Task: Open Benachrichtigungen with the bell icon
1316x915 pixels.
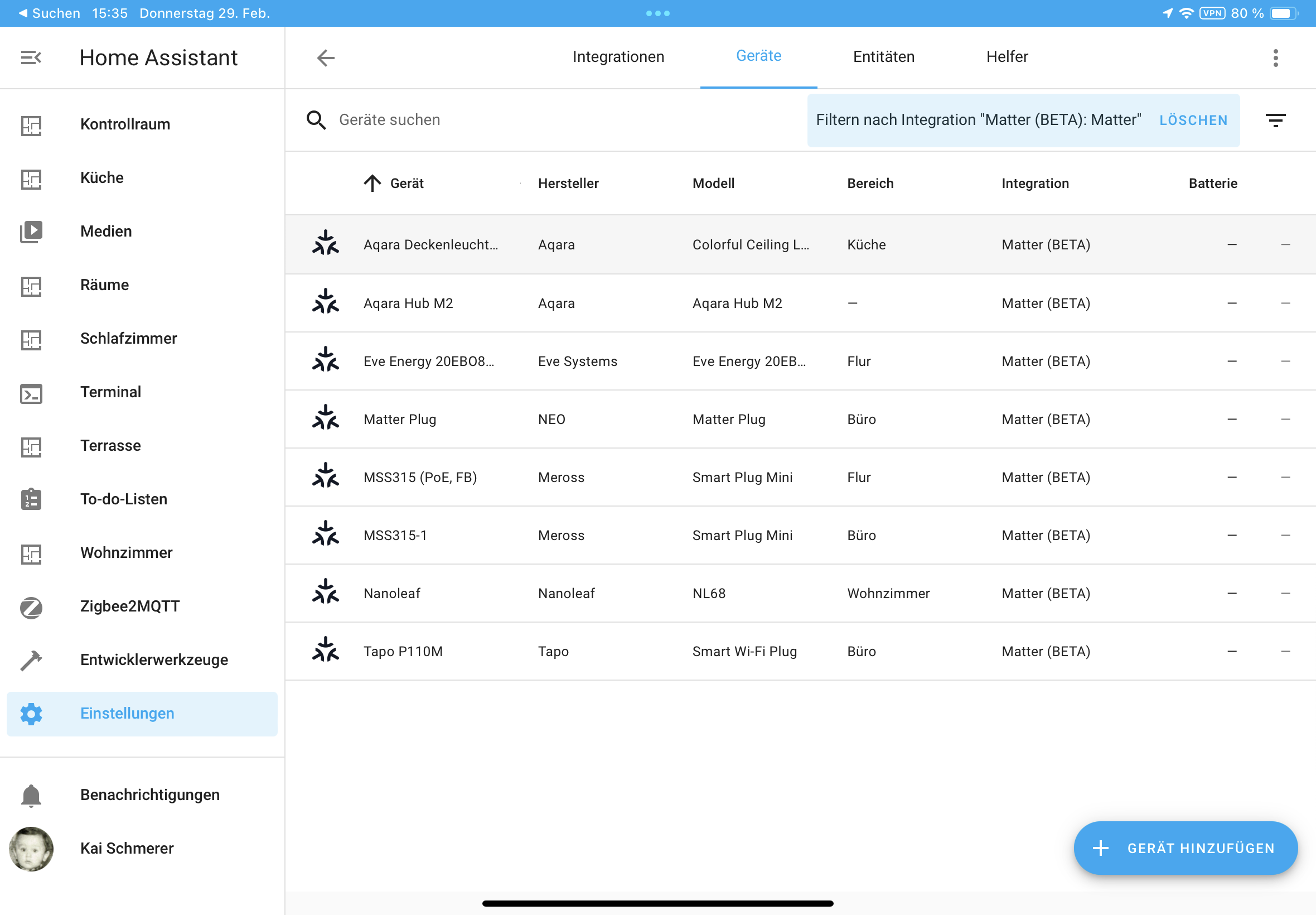Action: 32,794
